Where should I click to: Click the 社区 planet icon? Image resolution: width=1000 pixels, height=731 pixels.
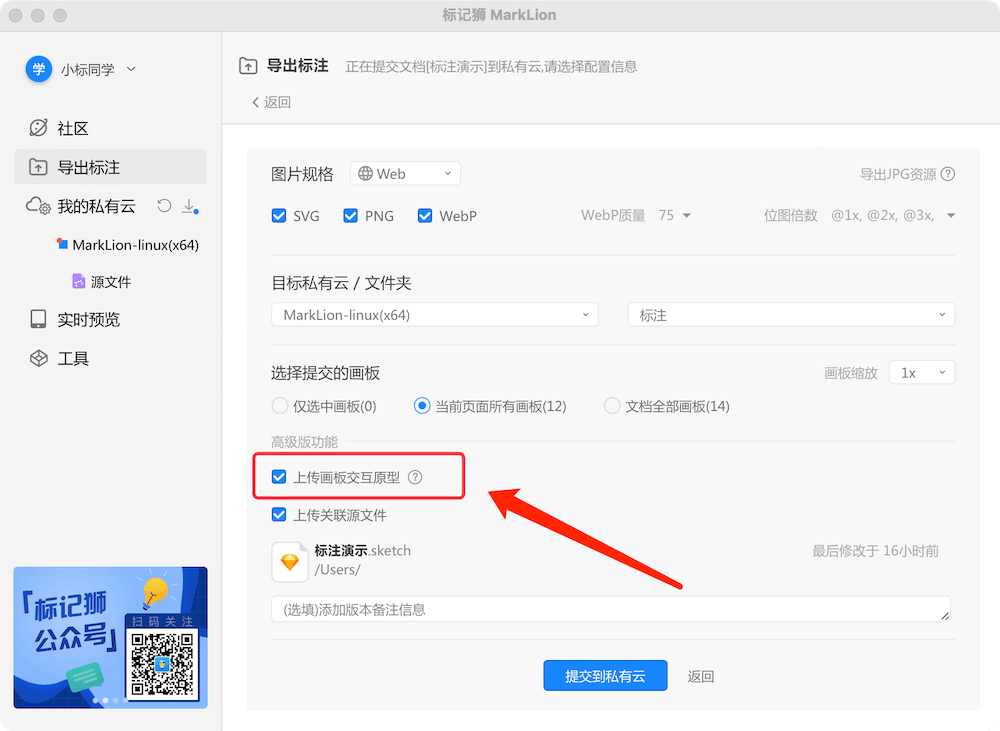[x=38, y=128]
